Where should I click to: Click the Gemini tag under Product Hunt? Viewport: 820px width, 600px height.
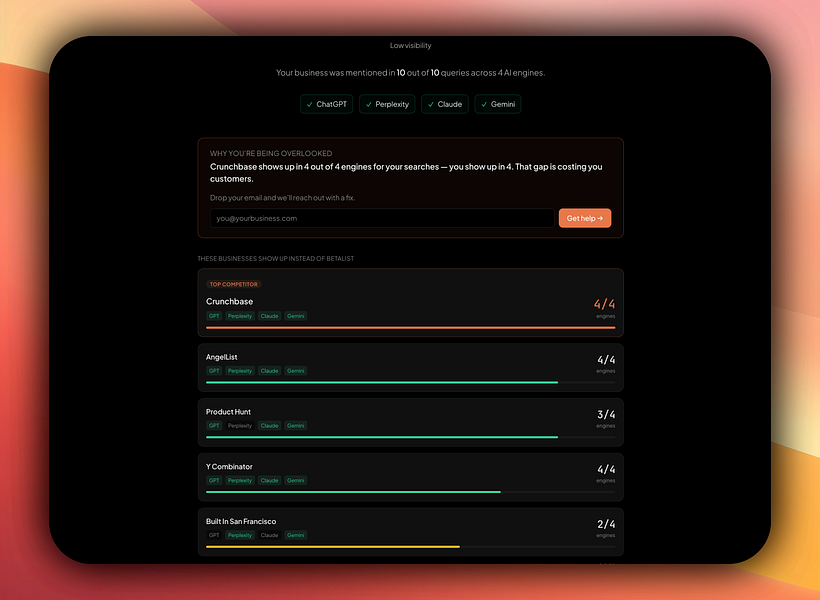[x=295, y=426]
